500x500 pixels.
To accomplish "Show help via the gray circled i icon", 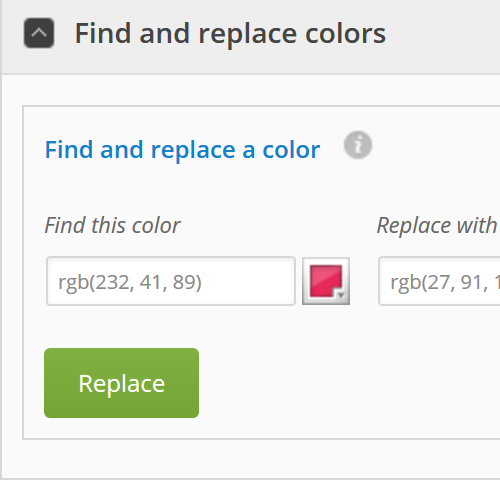I will [x=358, y=145].
